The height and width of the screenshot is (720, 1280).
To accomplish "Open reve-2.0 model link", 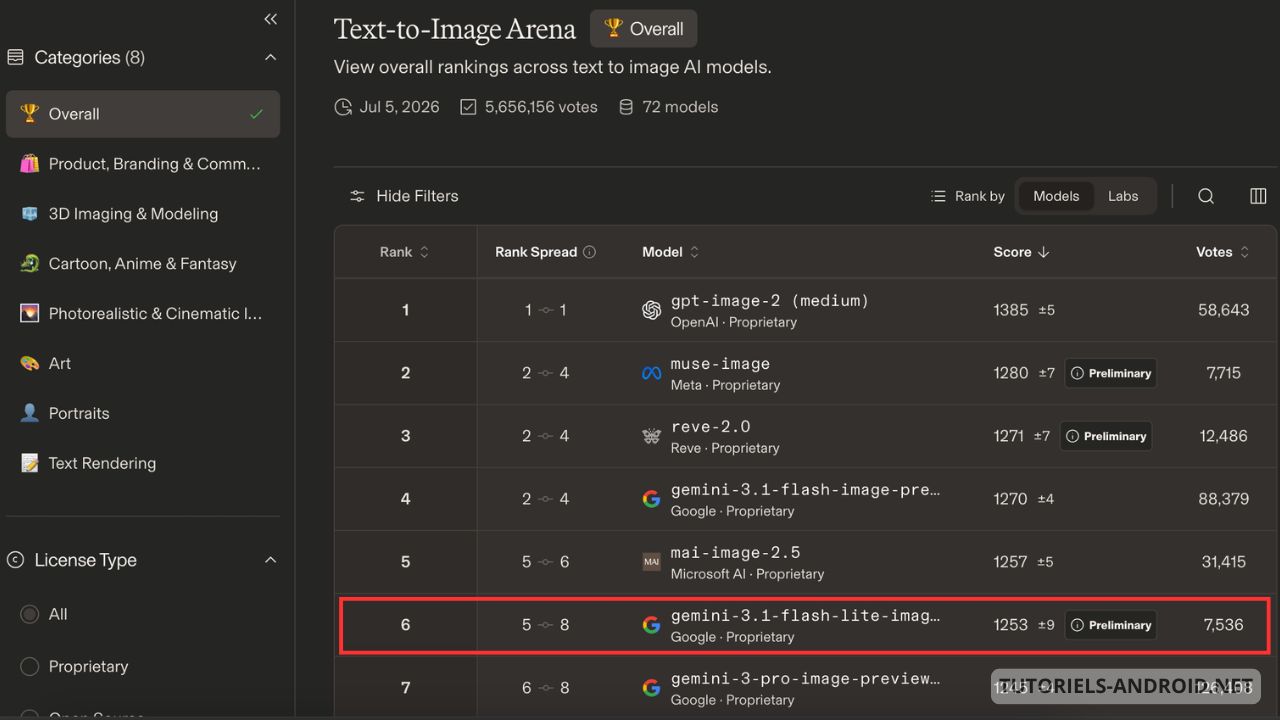I will [710, 426].
